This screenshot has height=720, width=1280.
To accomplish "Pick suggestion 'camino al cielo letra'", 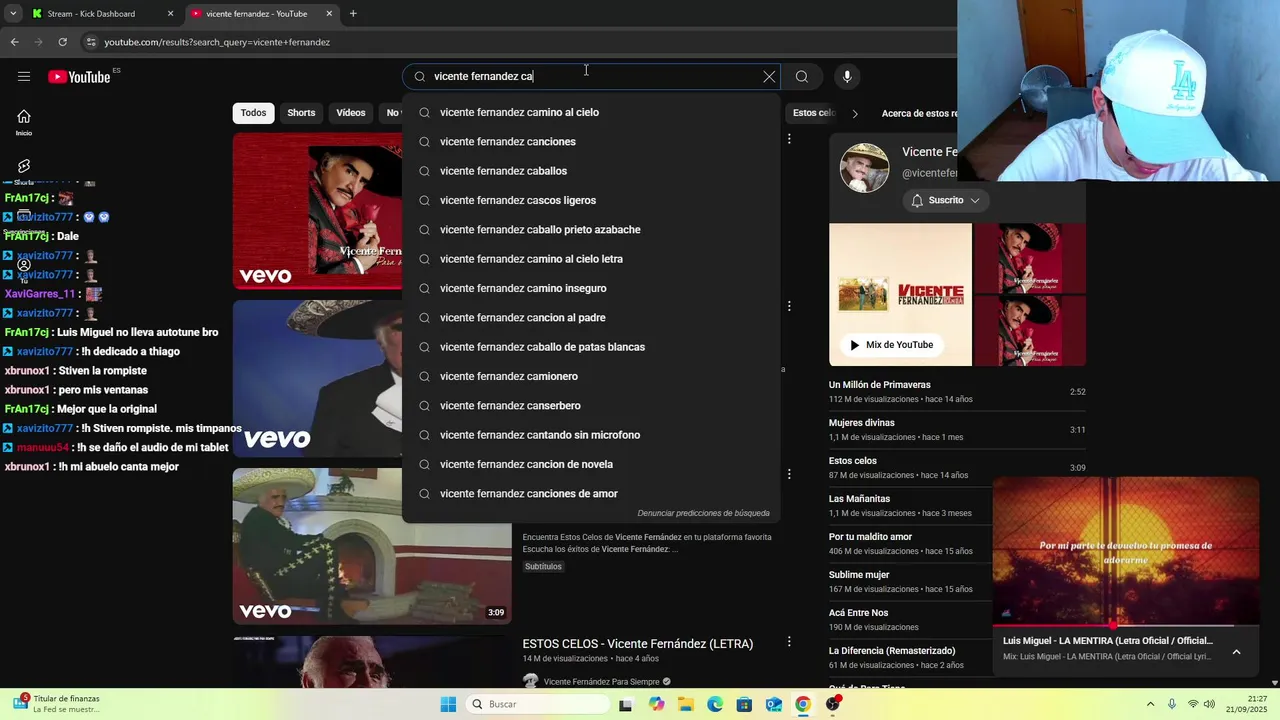I will 591,259.
